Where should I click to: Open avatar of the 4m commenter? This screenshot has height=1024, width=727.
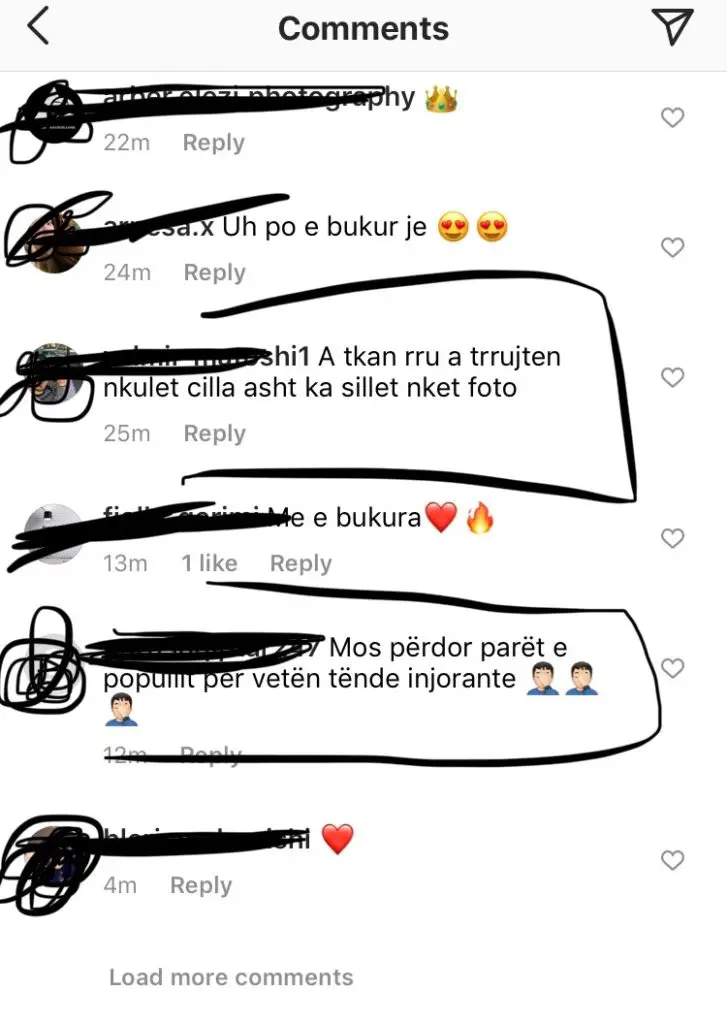54,856
